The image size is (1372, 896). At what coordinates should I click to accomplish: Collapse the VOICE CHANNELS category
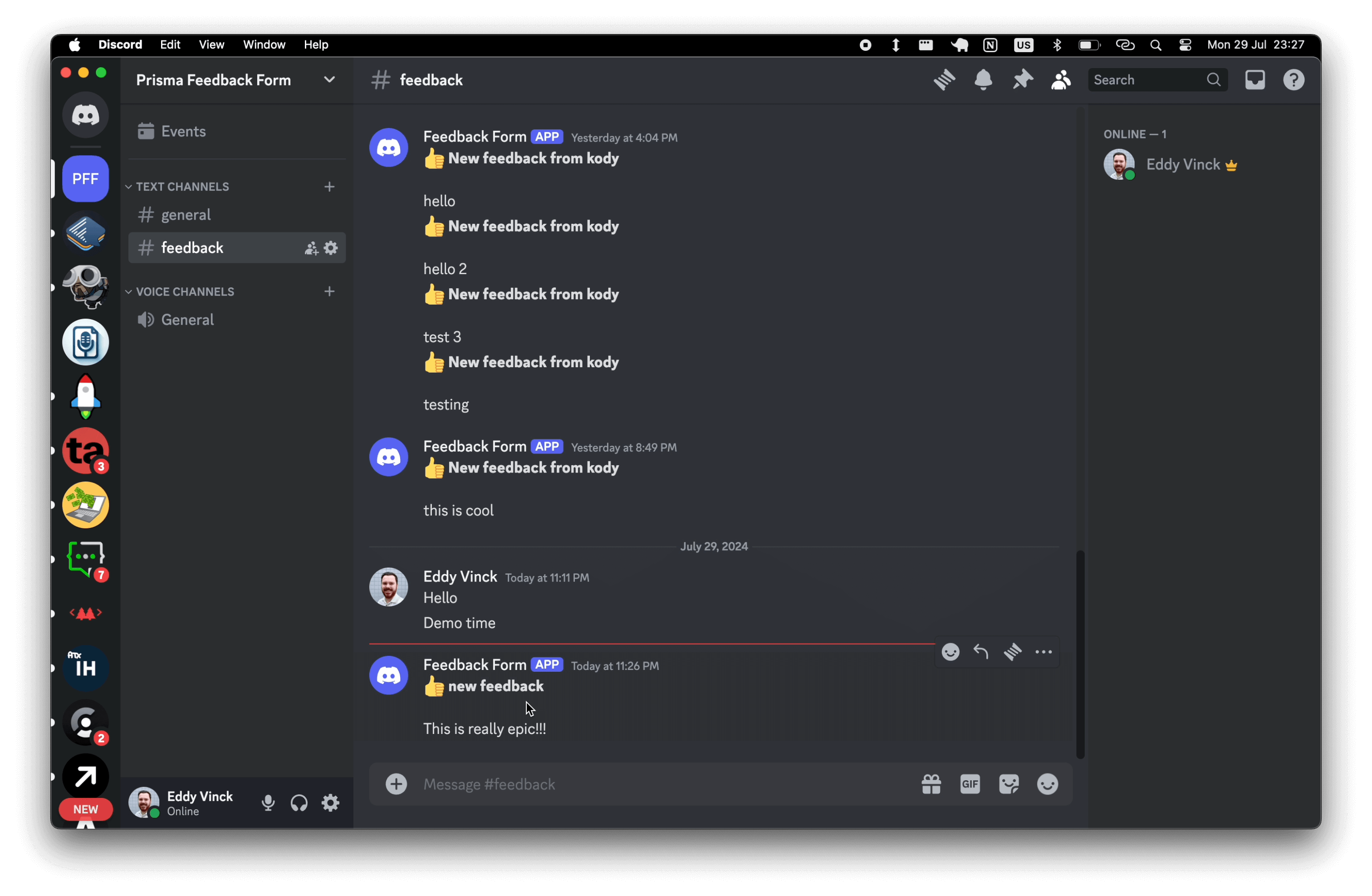click(185, 292)
